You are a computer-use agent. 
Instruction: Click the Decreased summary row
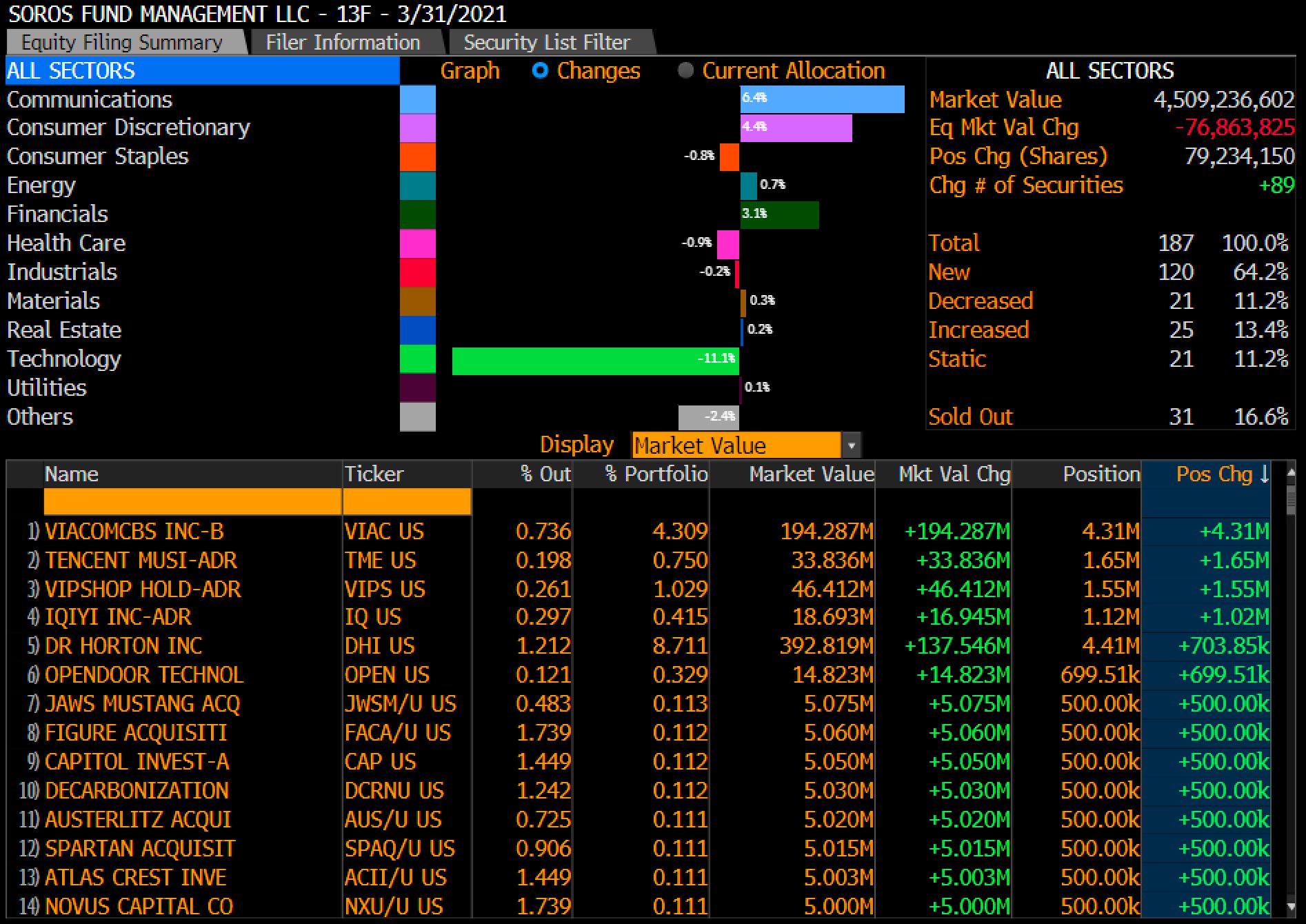pyautogui.click(x=1109, y=301)
